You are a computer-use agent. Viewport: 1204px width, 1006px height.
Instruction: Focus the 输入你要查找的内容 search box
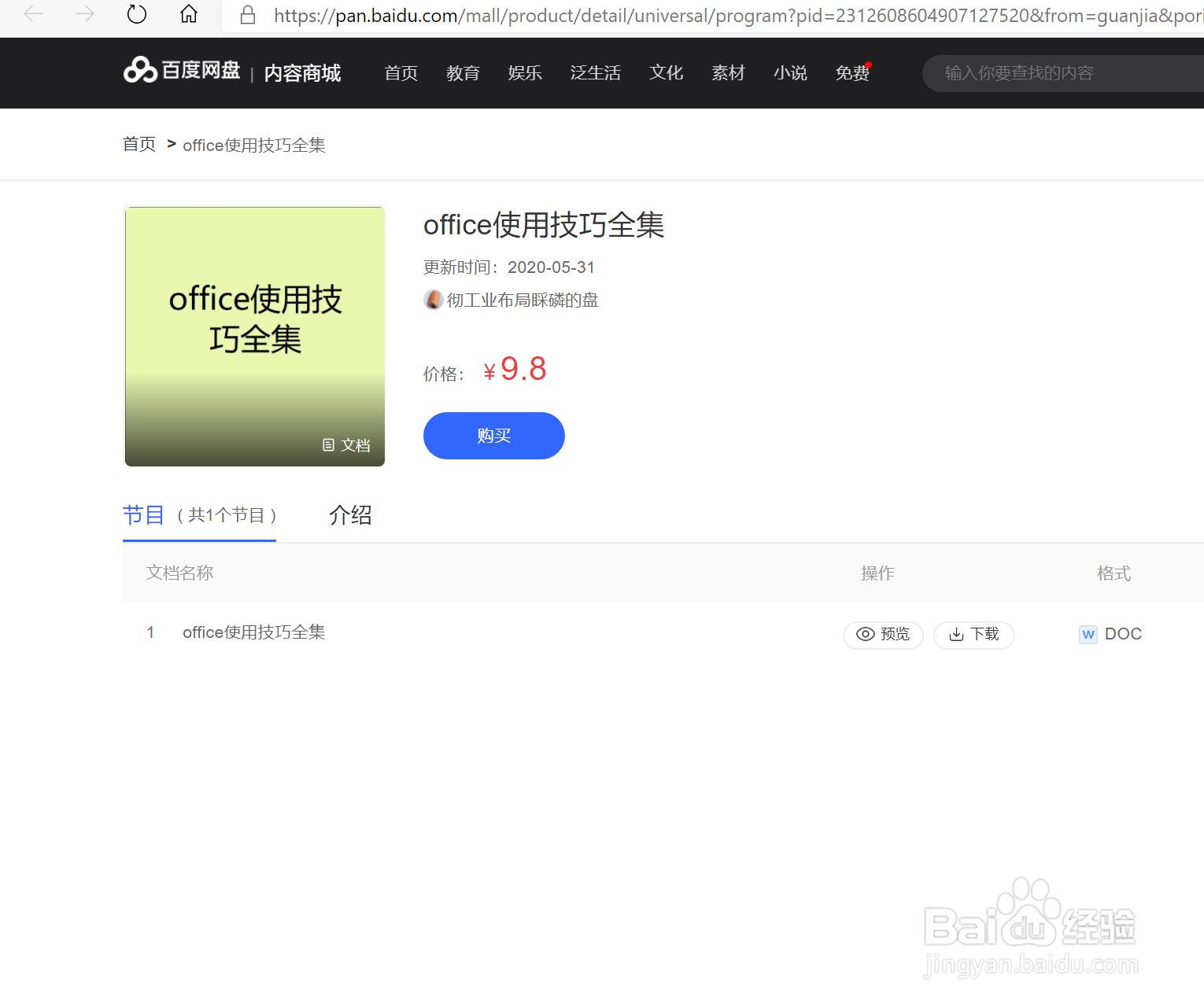[x=1063, y=73]
